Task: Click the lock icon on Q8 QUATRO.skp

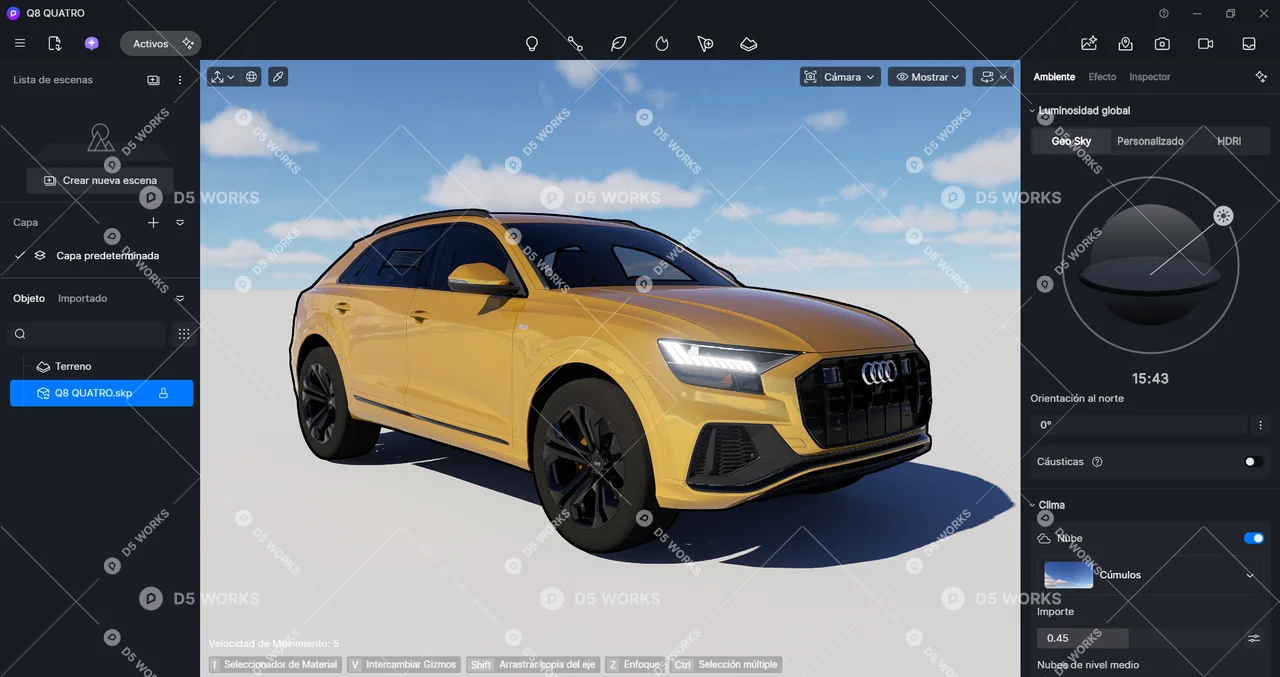Action: [163, 393]
